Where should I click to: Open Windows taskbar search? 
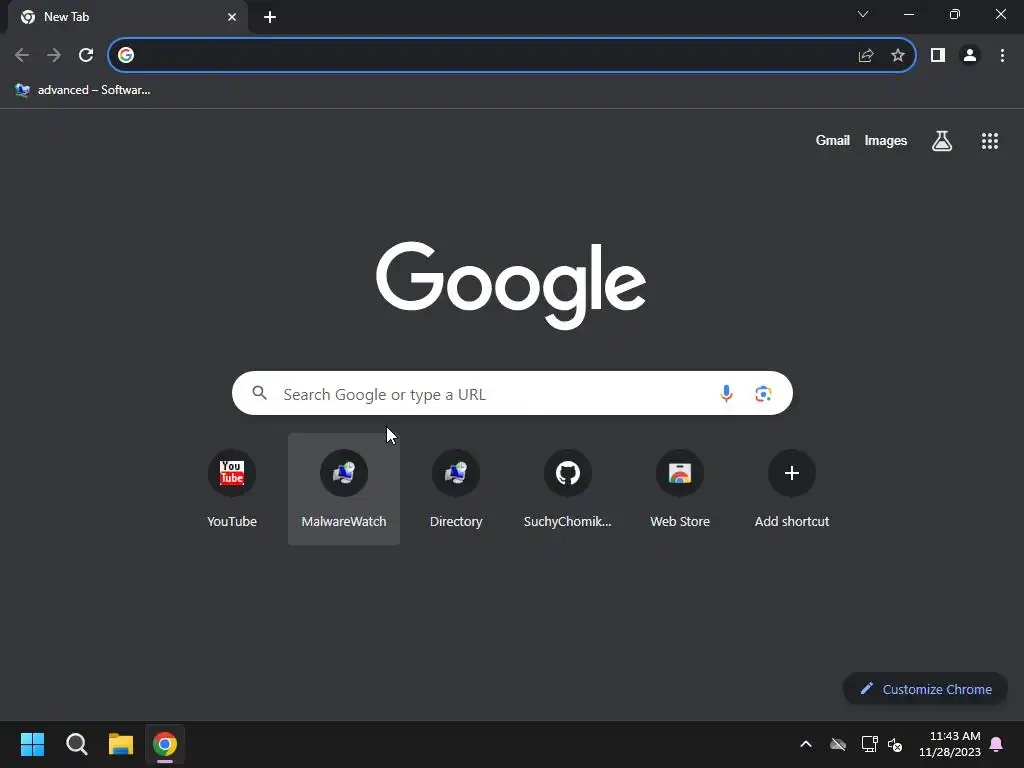[x=76, y=744]
